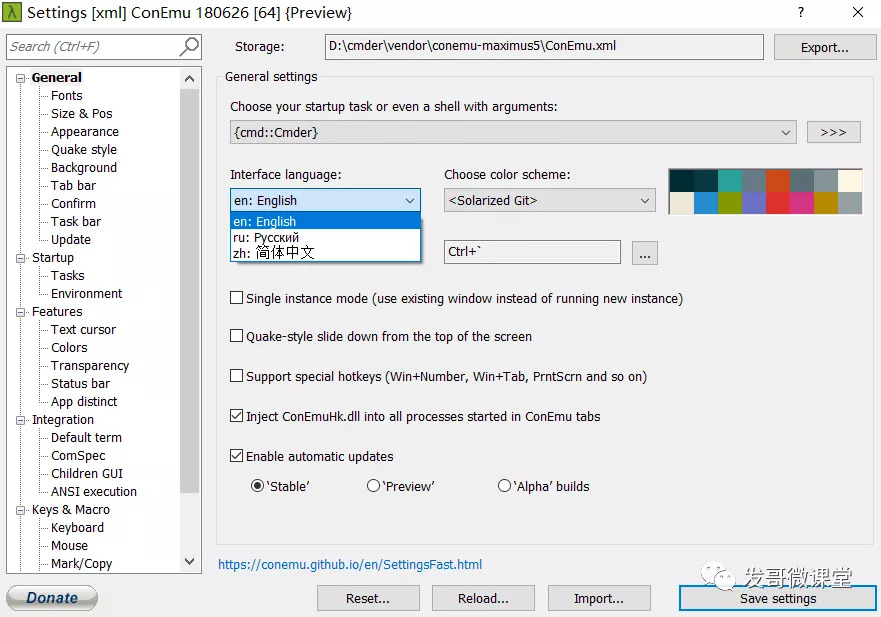Click in the Search (Ctrl+F) field
The image size is (881, 617).
click(x=90, y=47)
